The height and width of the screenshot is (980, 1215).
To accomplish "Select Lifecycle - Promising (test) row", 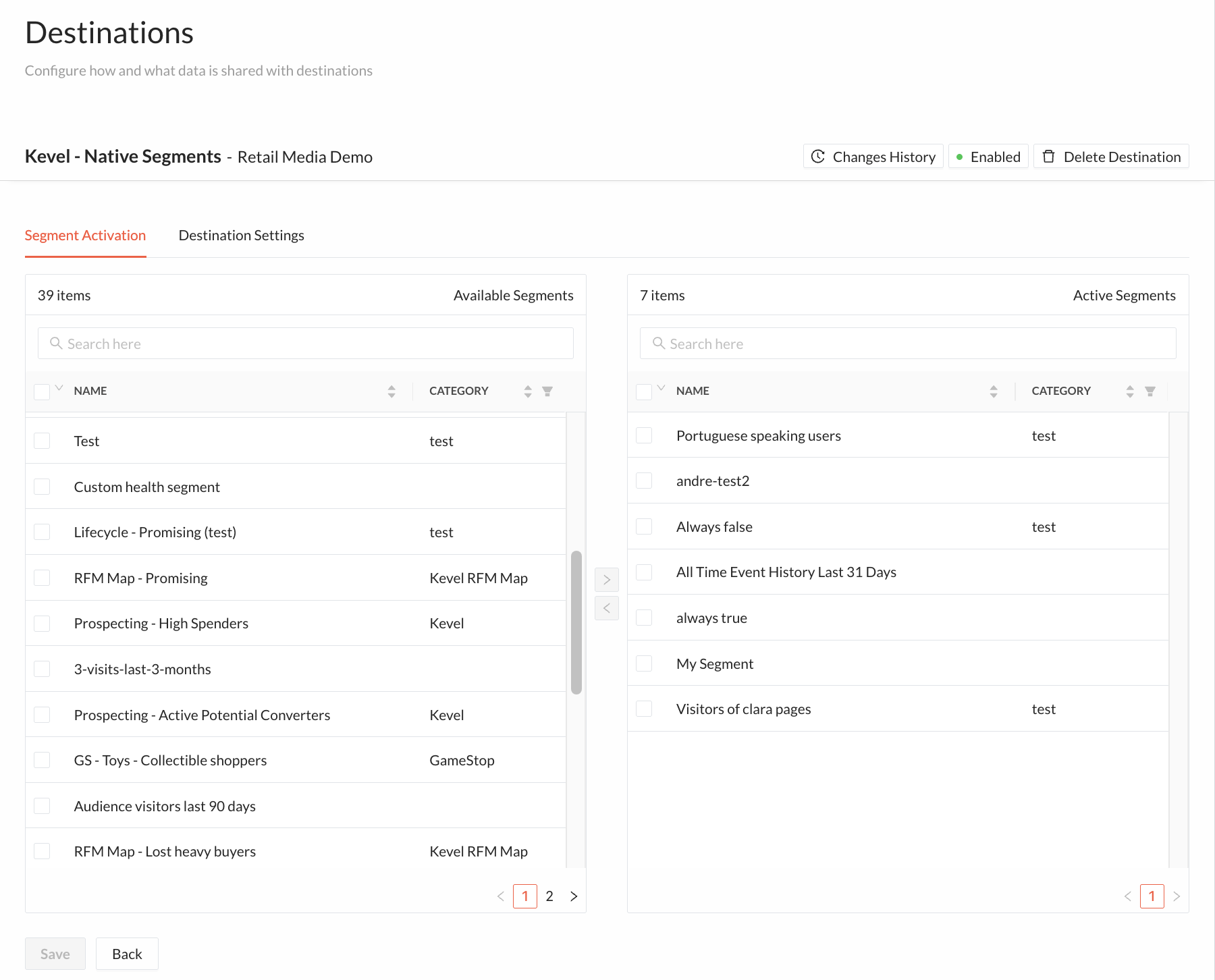I will [296, 532].
